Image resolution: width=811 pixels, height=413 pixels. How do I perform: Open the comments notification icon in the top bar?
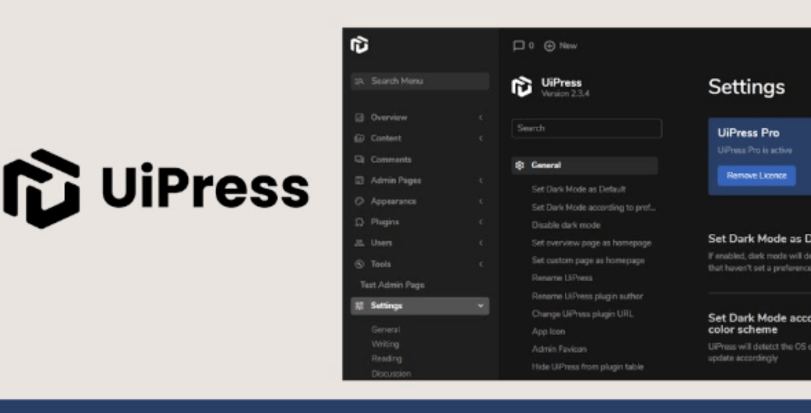518,46
